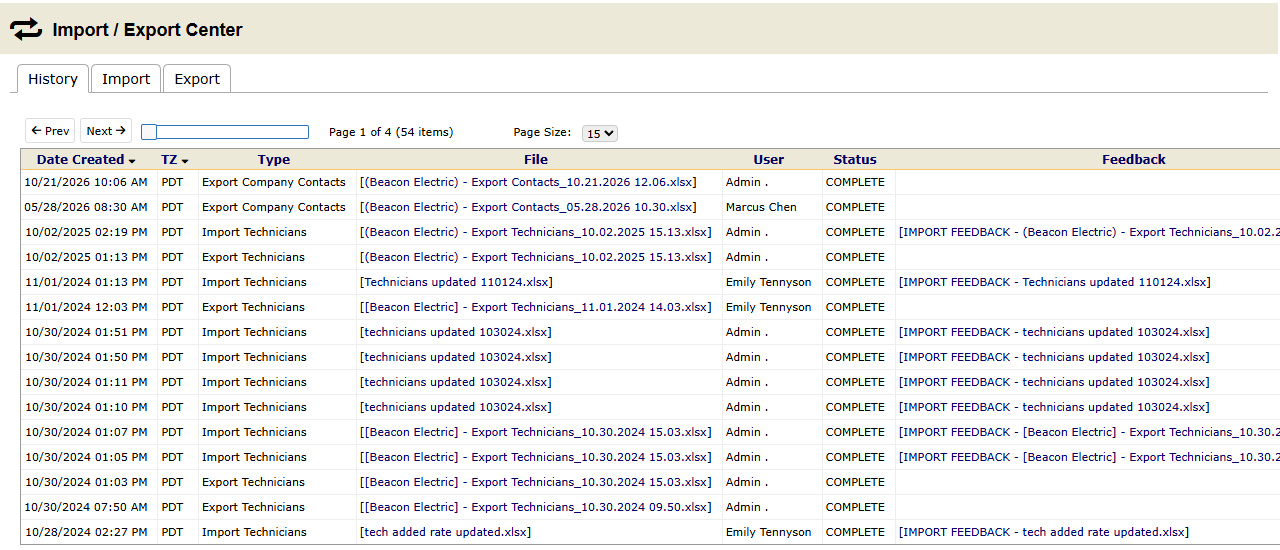Switch to the History tab
The image size is (1280, 550).
coord(53,79)
